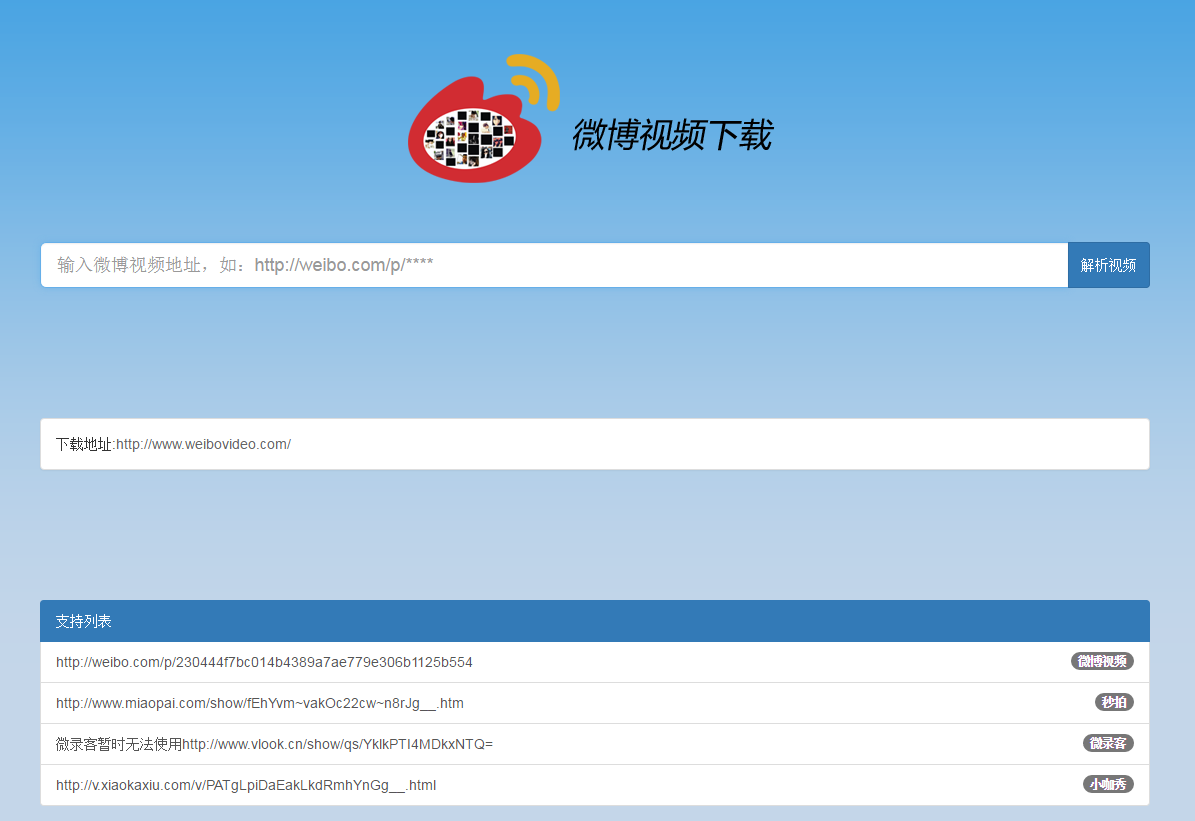Image resolution: width=1195 pixels, height=821 pixels.
Task: Click the first row of the support list
Action: click(x=264, y=661)
